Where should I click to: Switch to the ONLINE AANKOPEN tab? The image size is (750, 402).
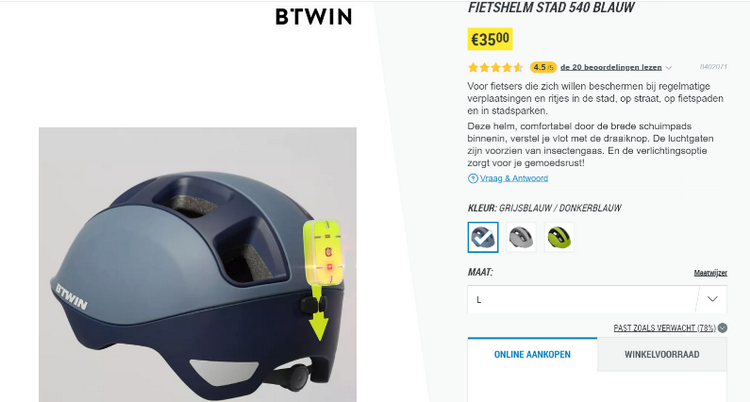coord(532,354)
